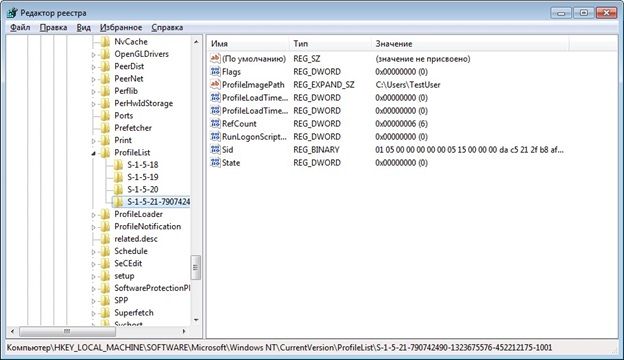The height and width of the screenshot is (360, 624).
Task: Click the tree vertical scrollbar thumb
Action: (196, 267)
